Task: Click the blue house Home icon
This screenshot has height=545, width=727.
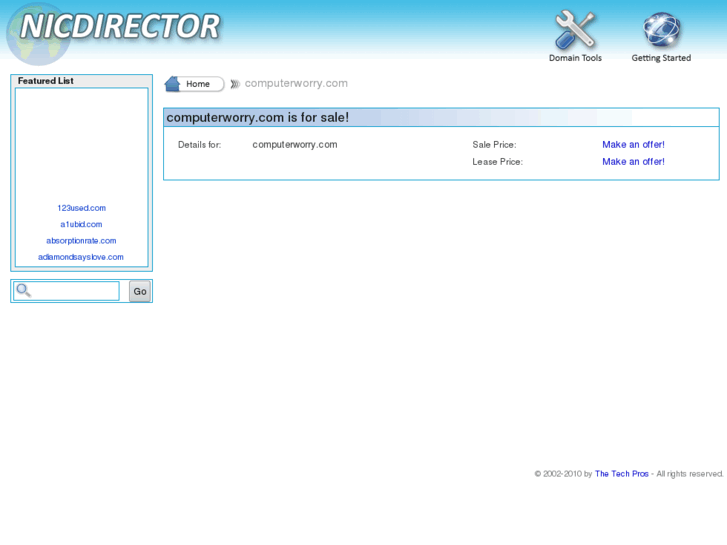Action: point(172,84)
